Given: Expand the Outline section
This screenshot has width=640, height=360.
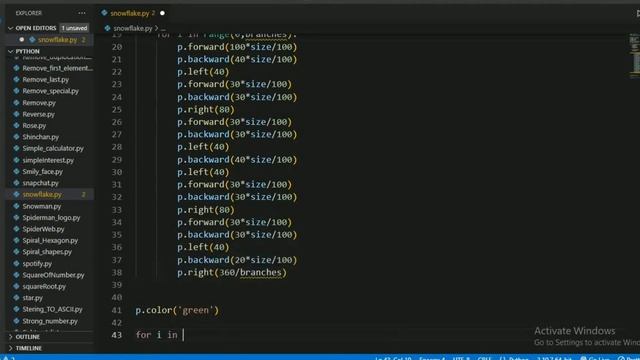Looking at the screenshot, I should click(11, 337).
